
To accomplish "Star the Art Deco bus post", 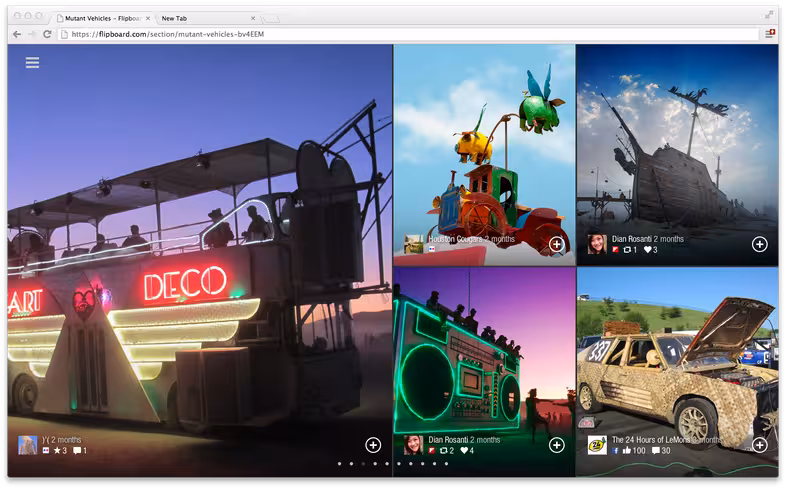I will click(x=57, y=450).
